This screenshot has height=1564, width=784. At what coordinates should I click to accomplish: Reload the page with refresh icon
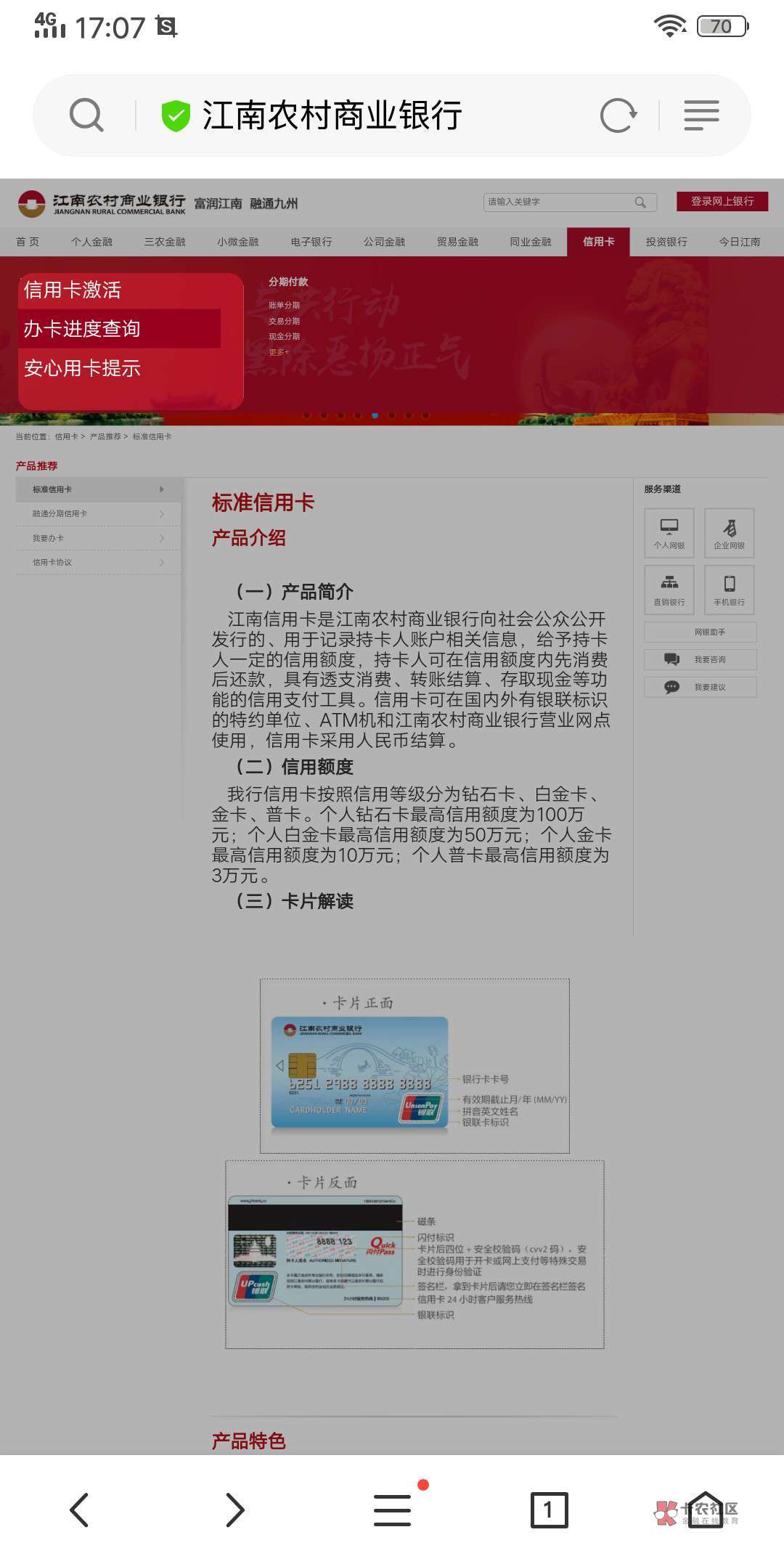618,115
